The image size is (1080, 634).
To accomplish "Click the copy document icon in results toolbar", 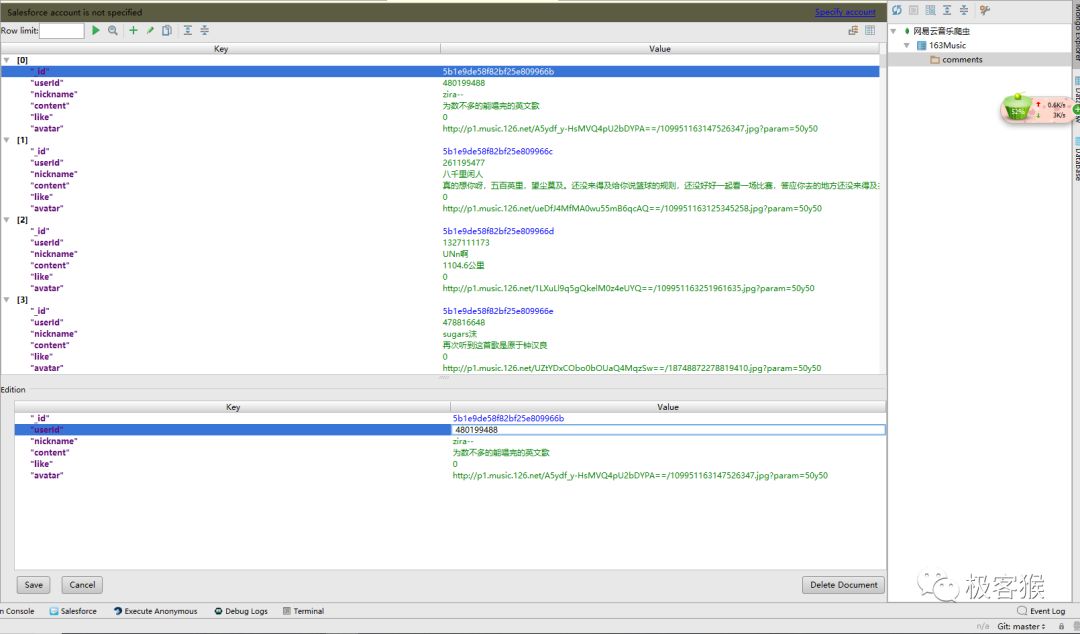I will (167, 30).
